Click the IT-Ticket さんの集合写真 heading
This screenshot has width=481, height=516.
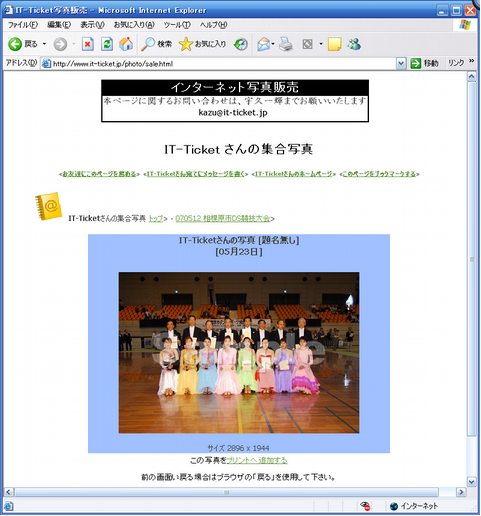coord(239,149)
